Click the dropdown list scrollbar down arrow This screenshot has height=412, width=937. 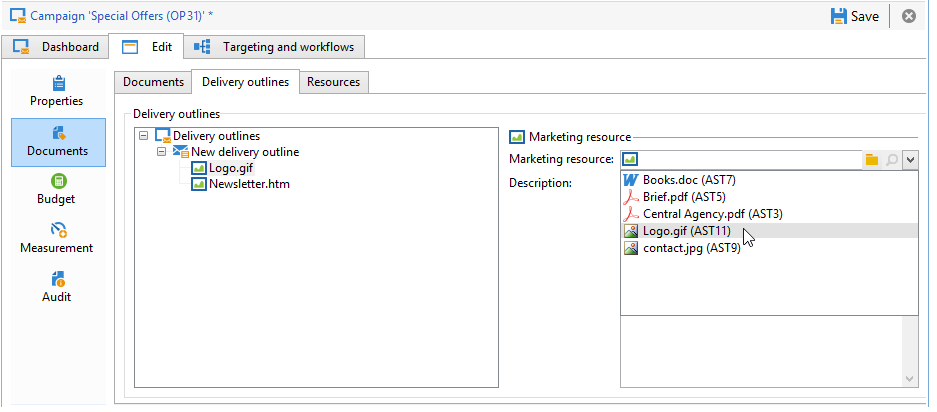(x=910, y=379)
